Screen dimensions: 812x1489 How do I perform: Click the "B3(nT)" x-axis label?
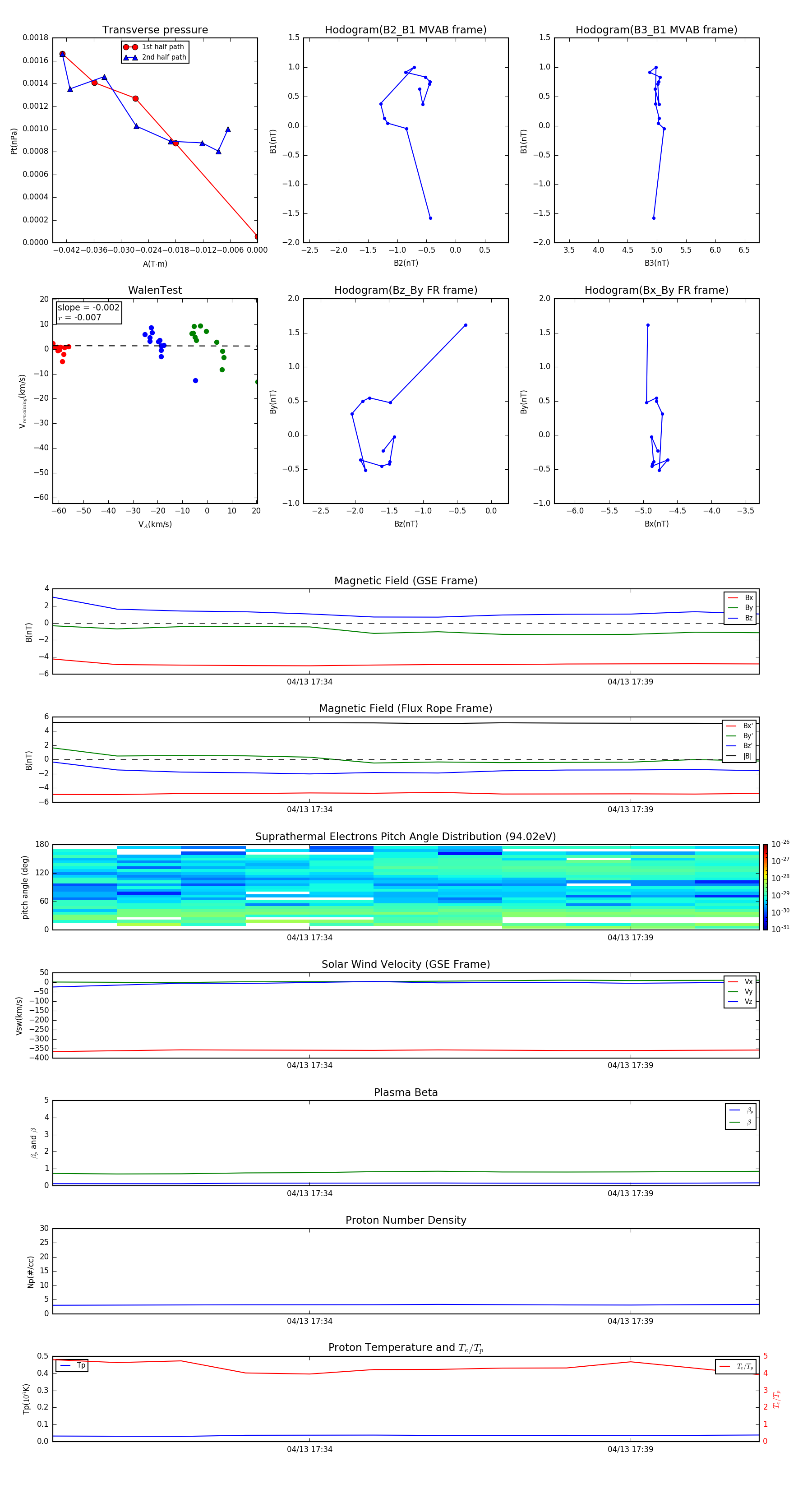[656, 263]
